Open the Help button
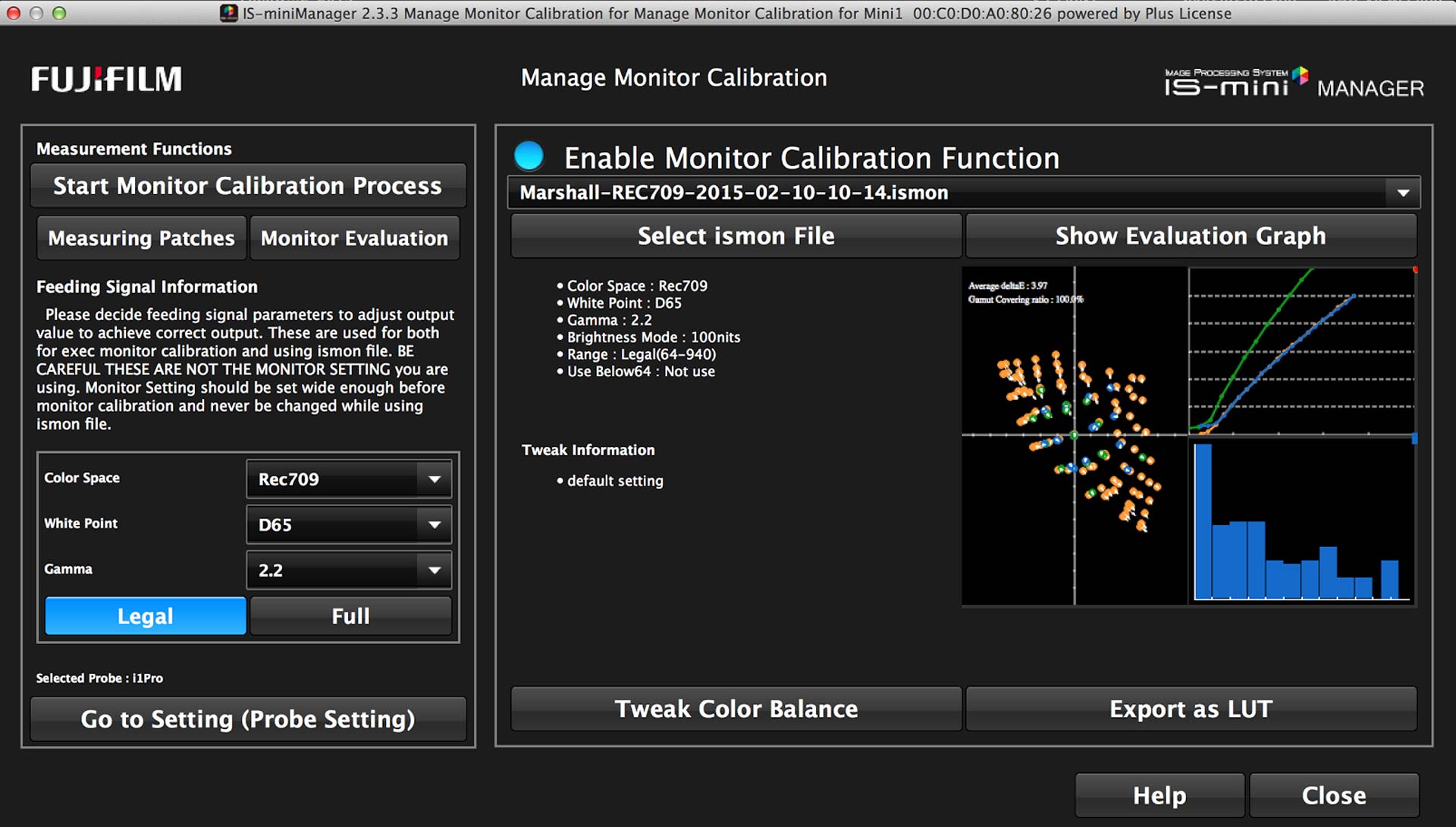This screenshot has height=827, width=1456. click(1159, 795)
